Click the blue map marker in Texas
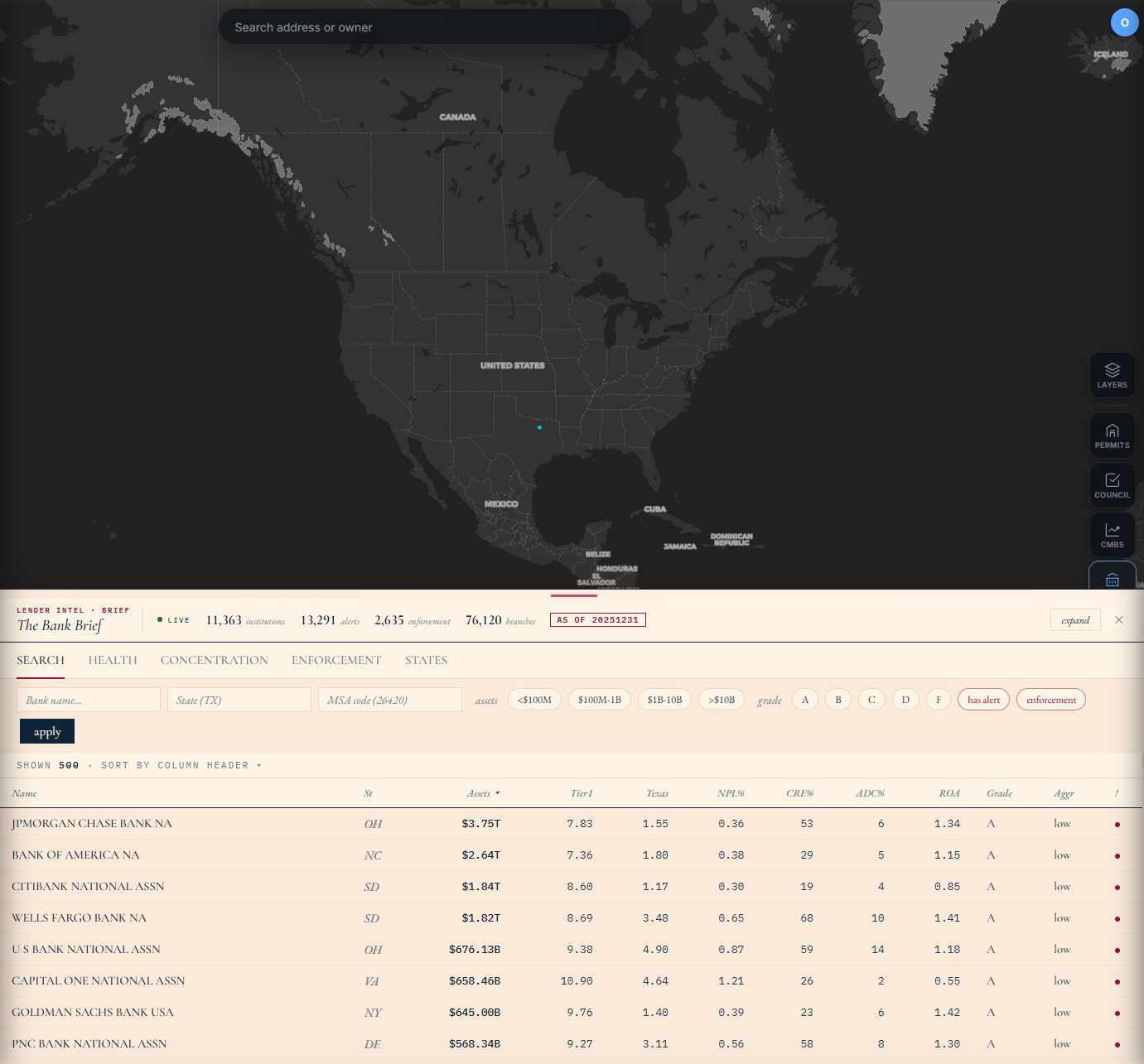 point(539,427)
